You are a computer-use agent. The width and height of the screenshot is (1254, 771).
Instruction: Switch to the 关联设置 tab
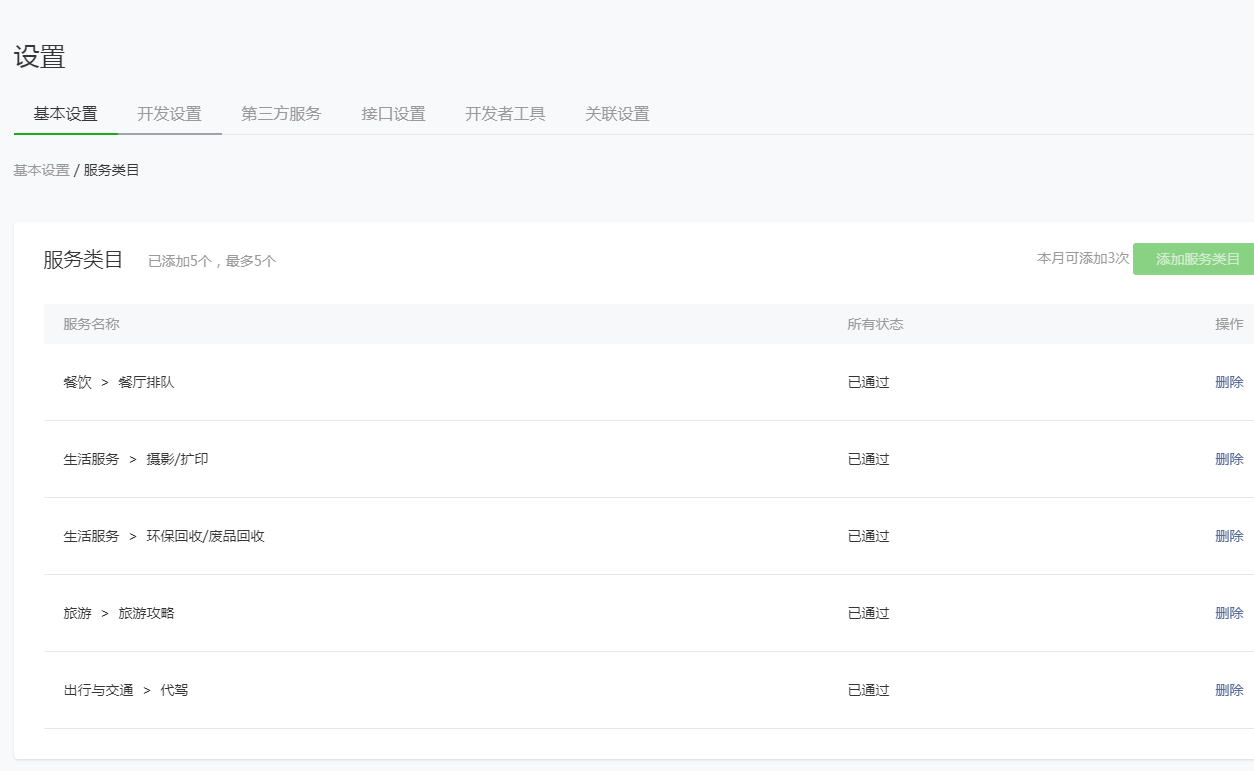tap(617, 114)
